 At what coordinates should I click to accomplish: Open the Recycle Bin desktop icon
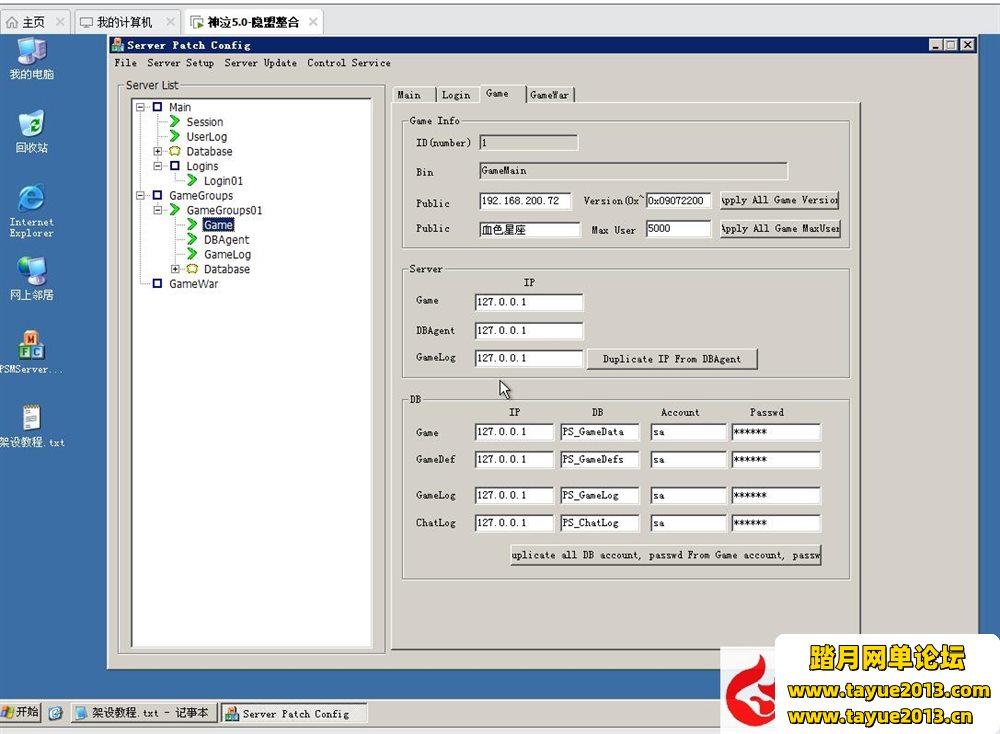32,124
